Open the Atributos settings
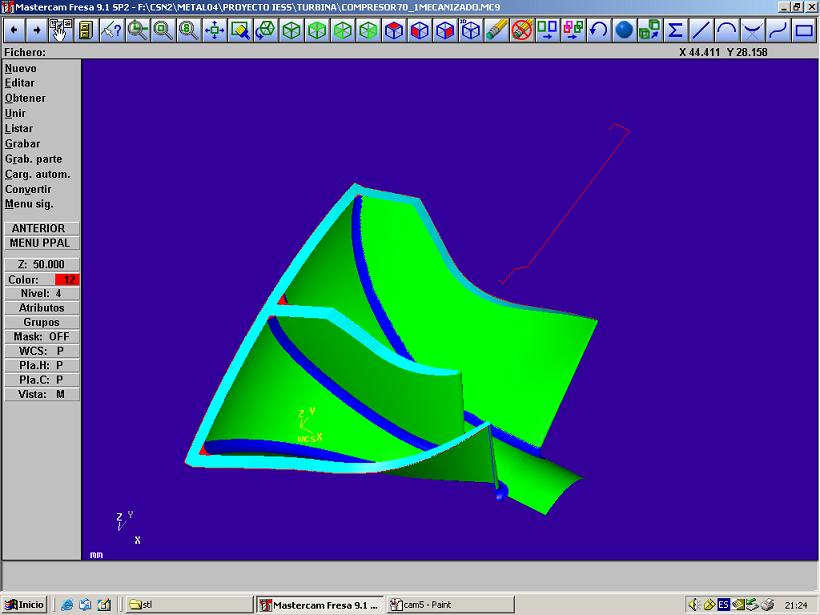The height and width of the screenshot is (615, 820). [41, 308]
